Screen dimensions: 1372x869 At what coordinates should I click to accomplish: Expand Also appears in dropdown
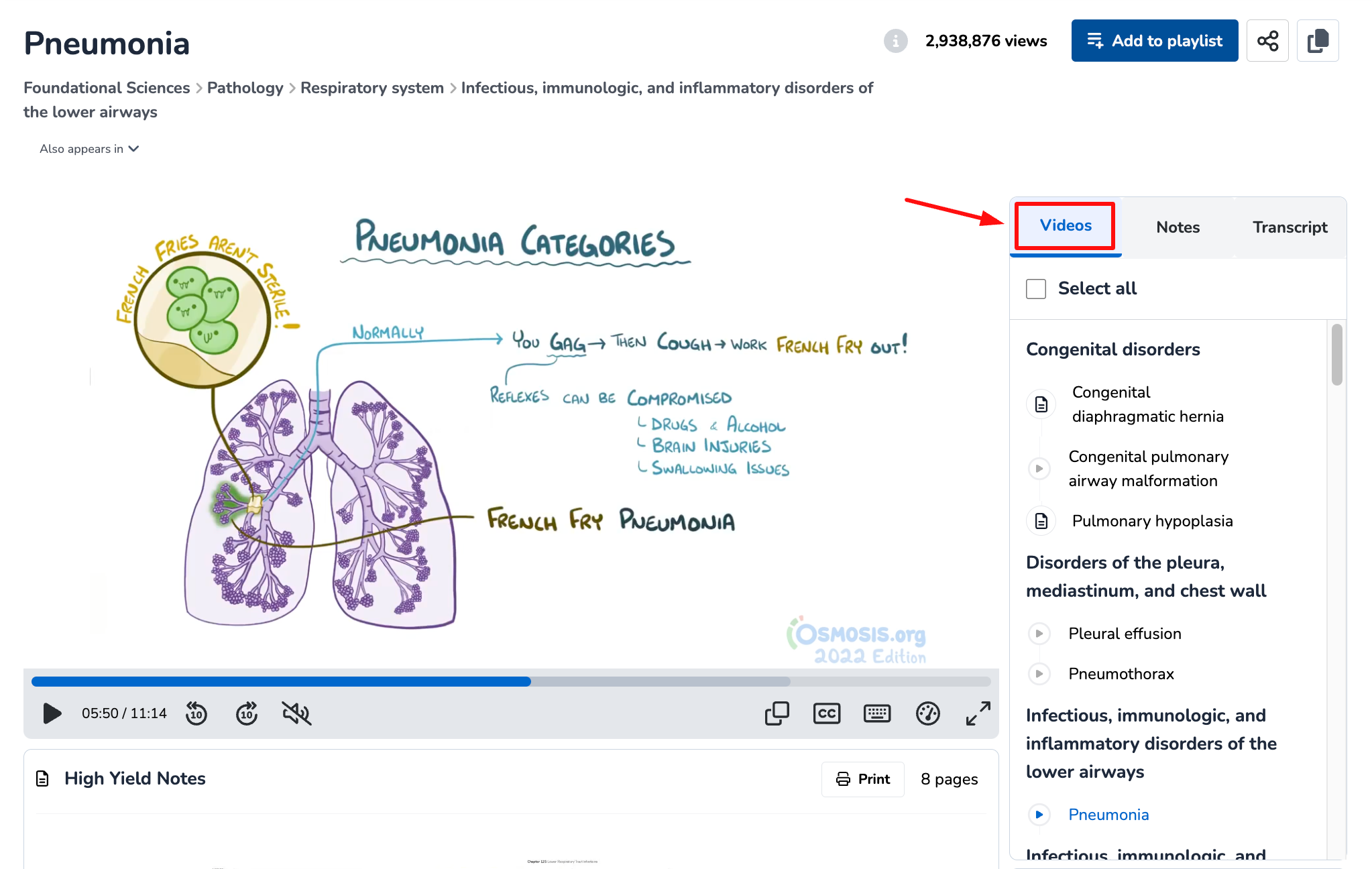(89, 149)
